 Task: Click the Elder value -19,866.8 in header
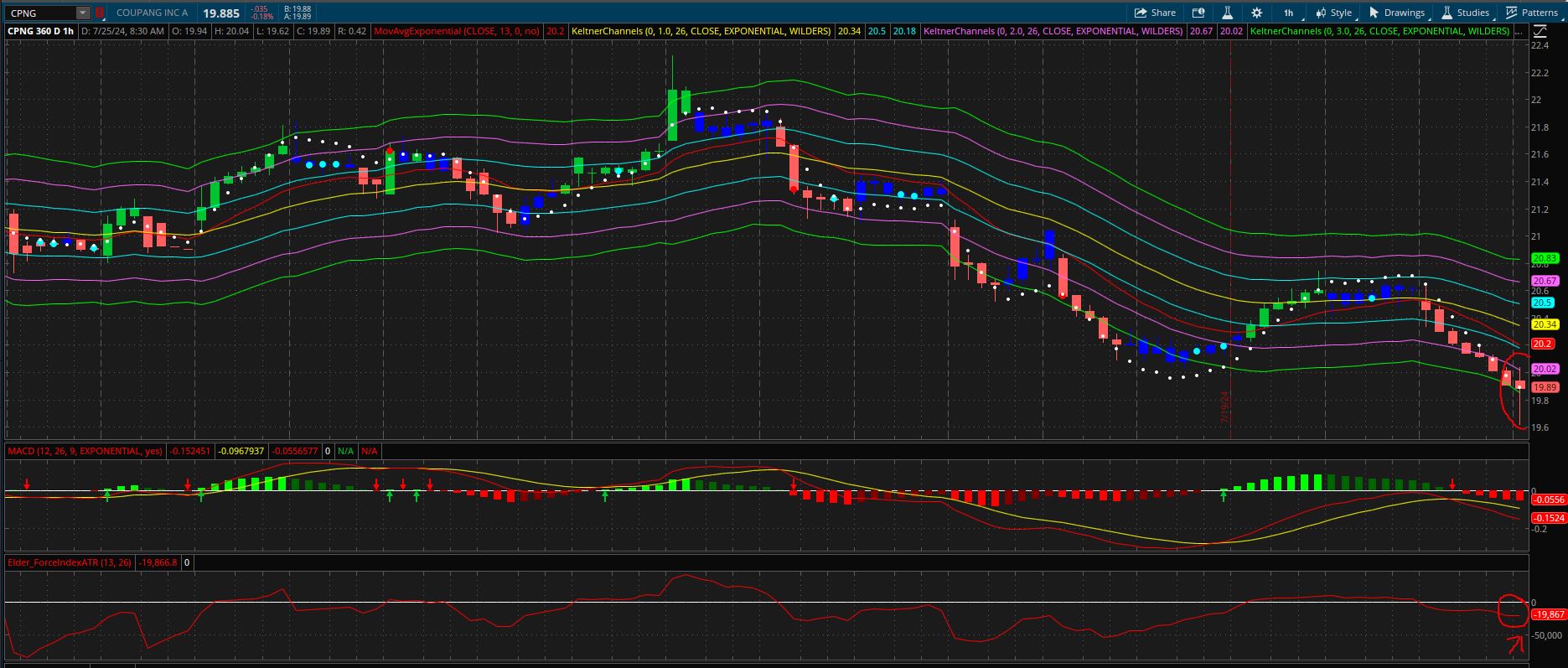[x=158, y=562]
